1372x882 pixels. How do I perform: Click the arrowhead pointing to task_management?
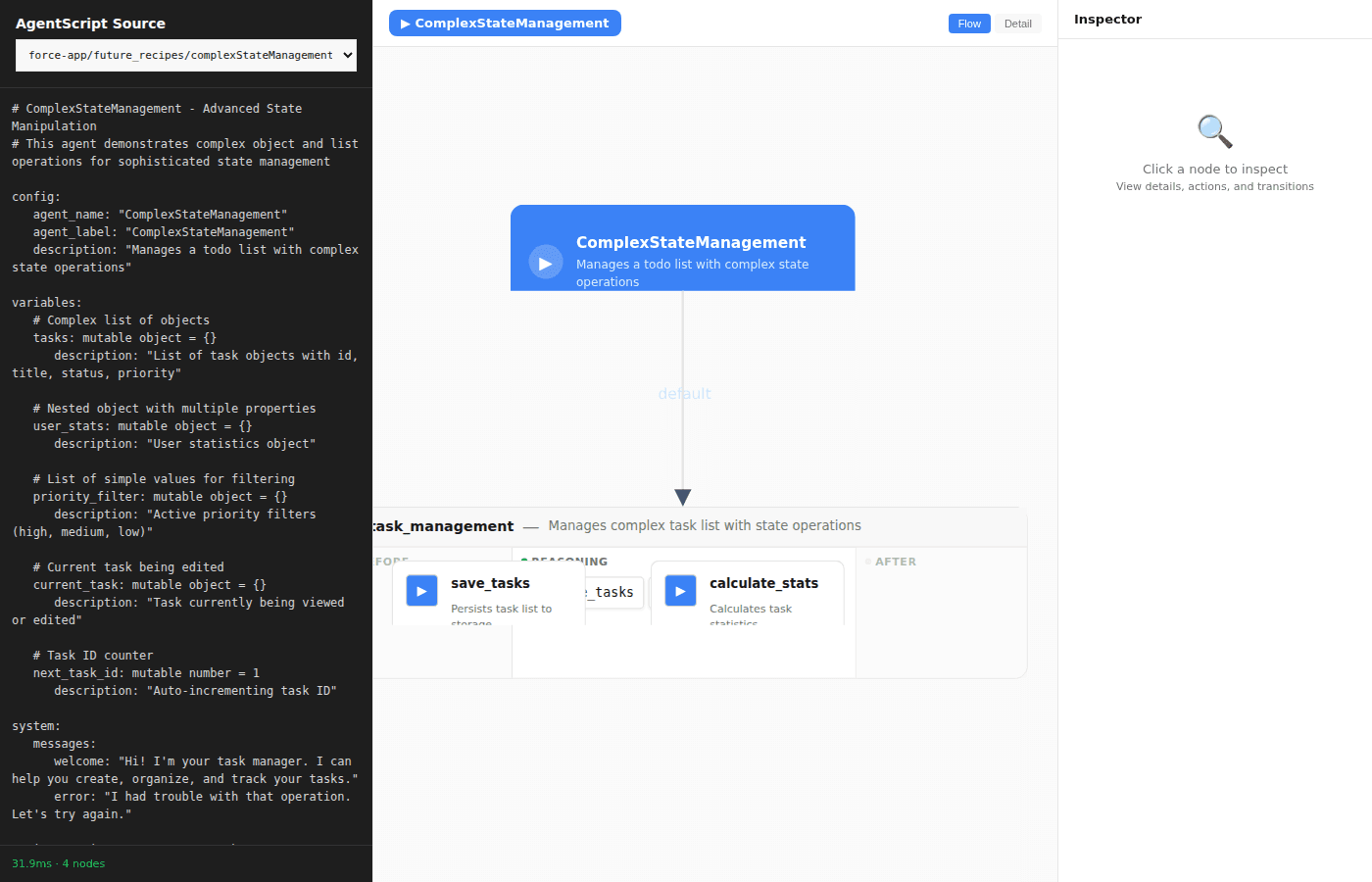(x=683, y=497)
